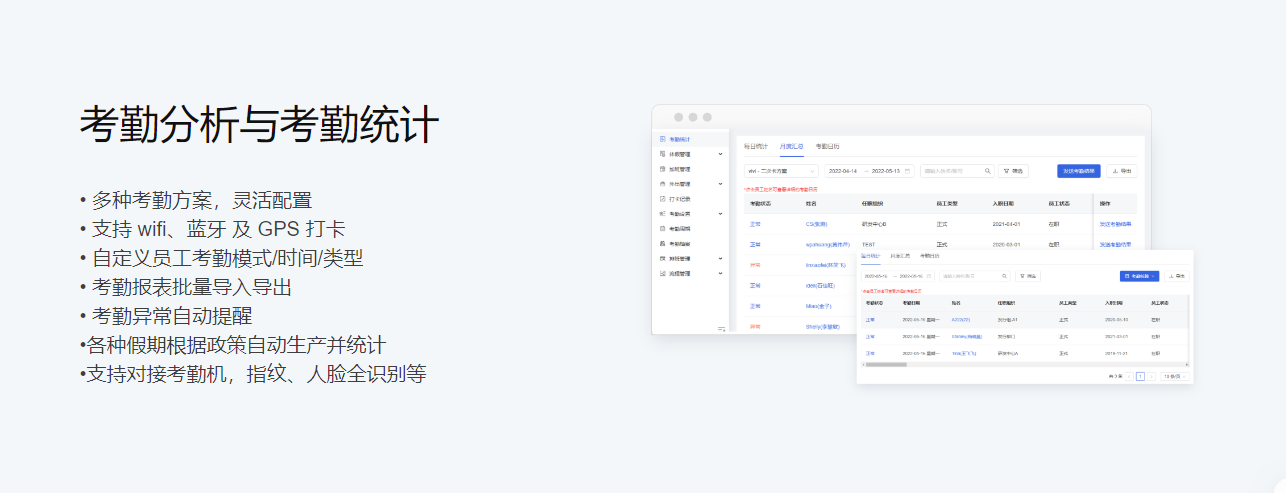Click 2022-04-14 to 2022-05-13 date range field
Viewport: 1286px width, 493px height.
(868, 171)
